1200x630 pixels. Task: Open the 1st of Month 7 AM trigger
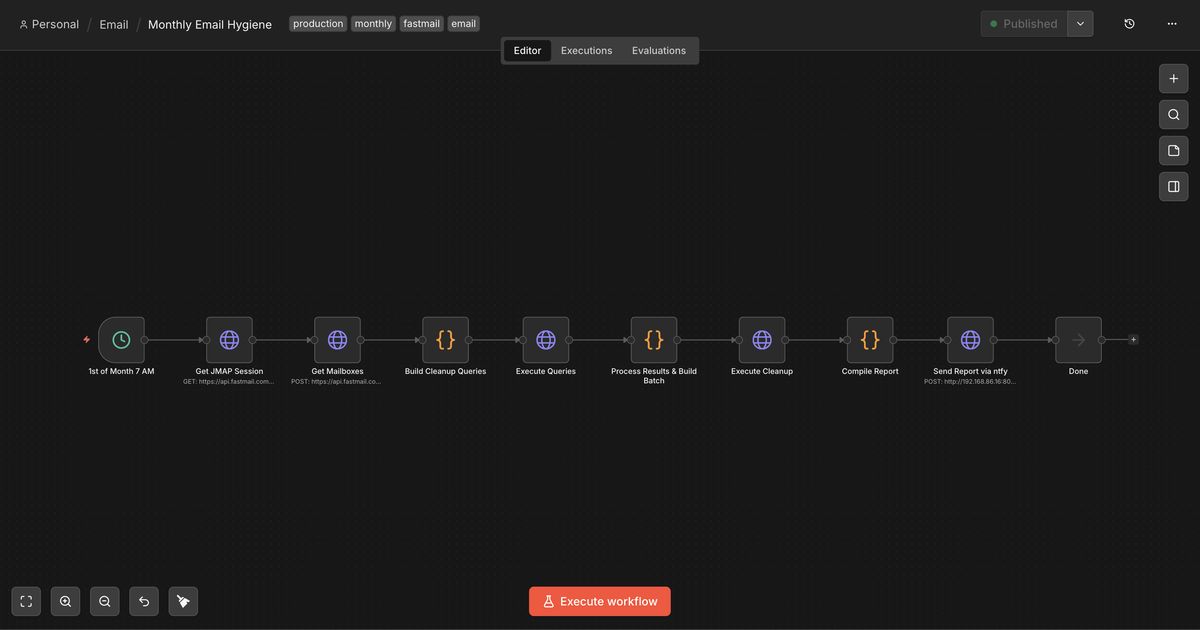pyautogui.click(x=120, y=339)
